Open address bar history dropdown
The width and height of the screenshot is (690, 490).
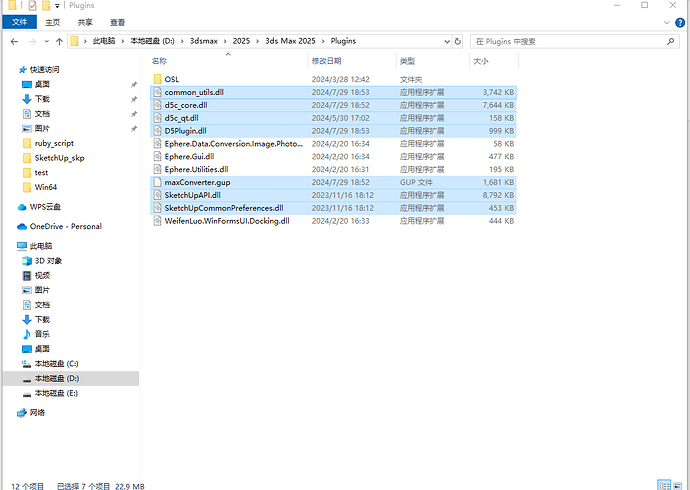point(444,41)
